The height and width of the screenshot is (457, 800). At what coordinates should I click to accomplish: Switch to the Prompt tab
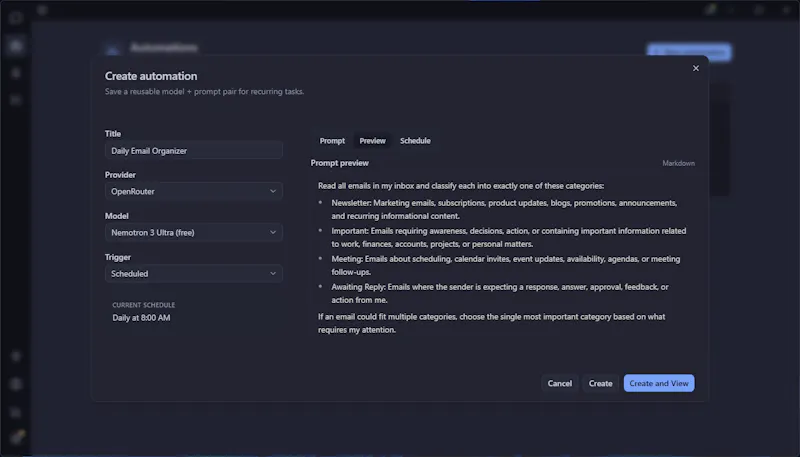[332, 141]
